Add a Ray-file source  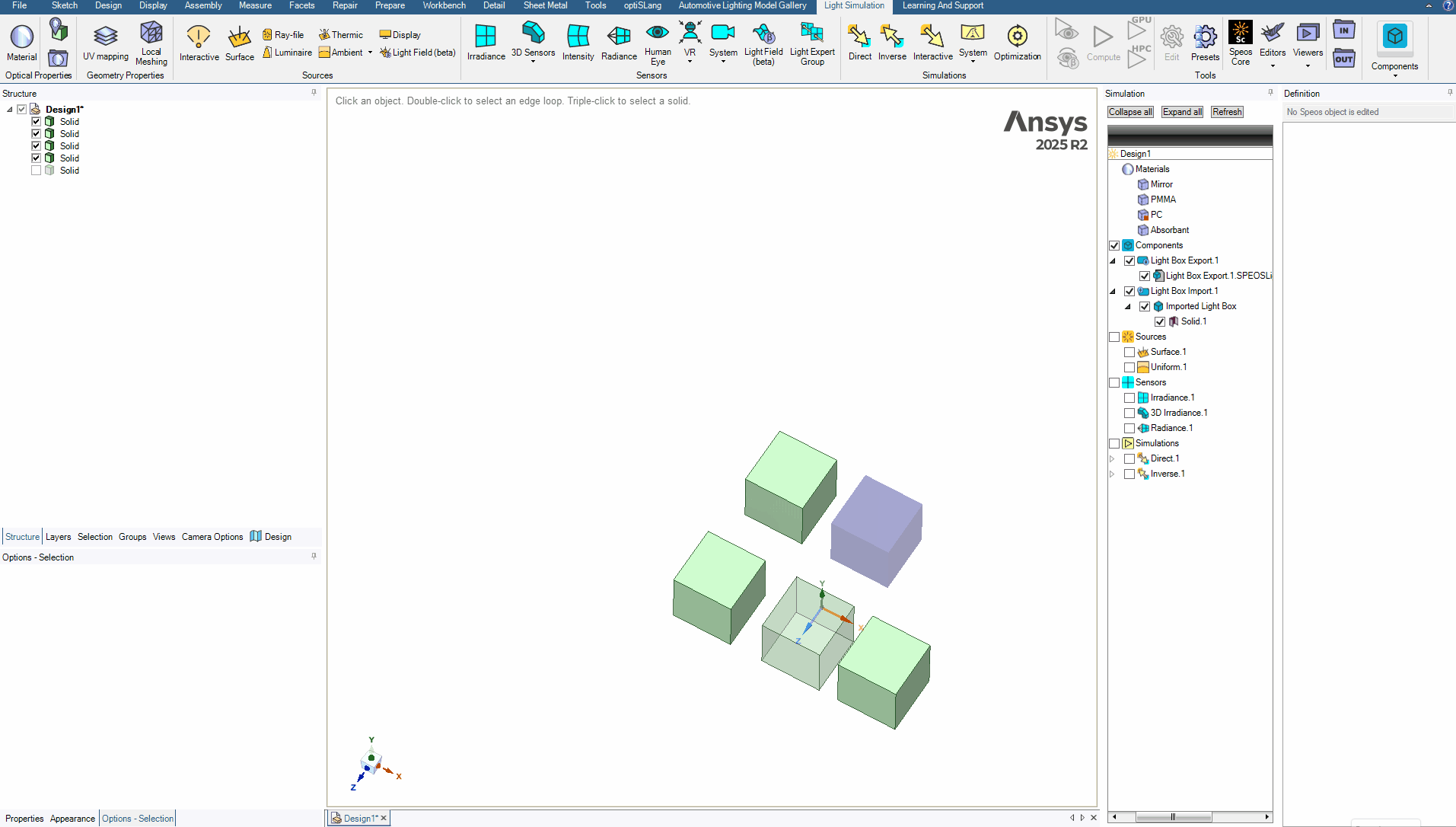click(x=283, y=35)
